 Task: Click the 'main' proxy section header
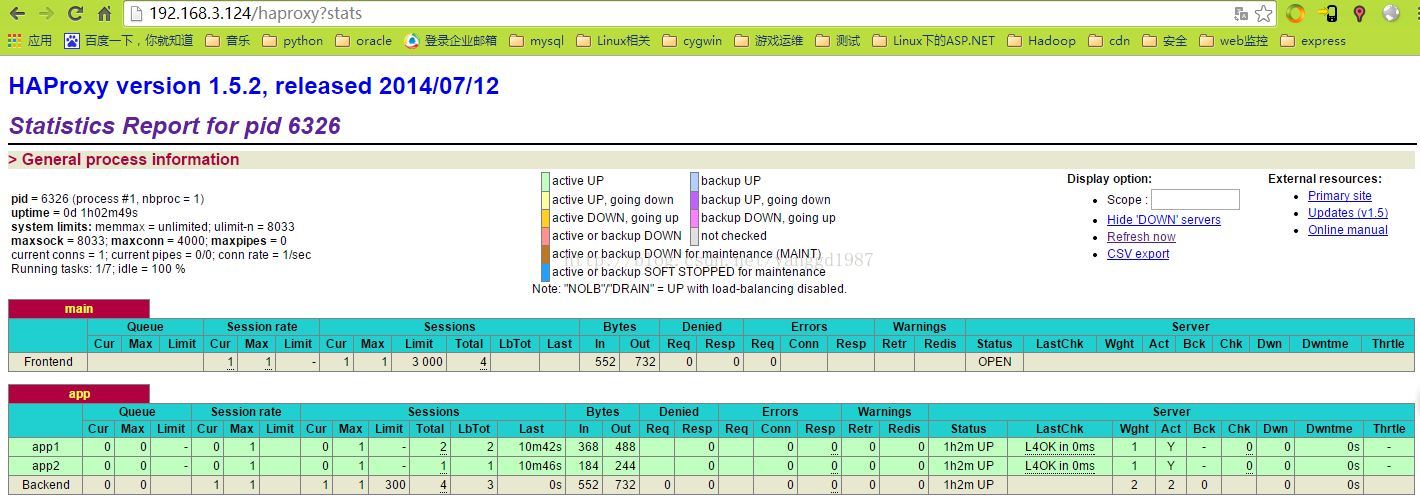tap(79, 309)
